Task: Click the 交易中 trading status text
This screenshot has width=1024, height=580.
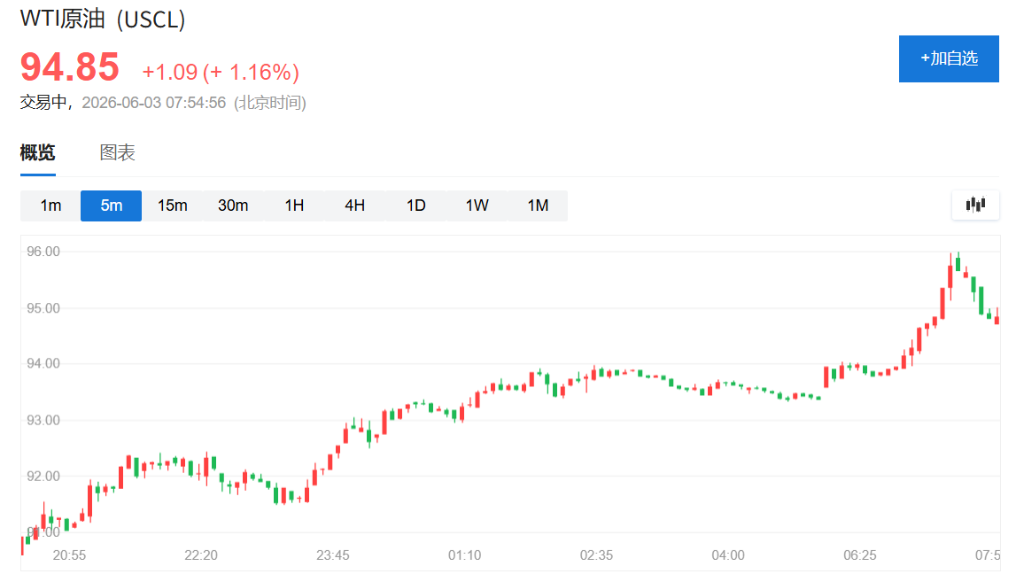Action: pos(43,103)
